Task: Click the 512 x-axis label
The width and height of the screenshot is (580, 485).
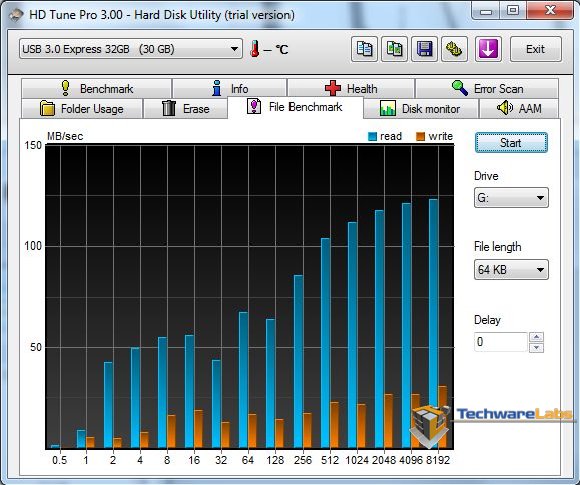Action: (x=330, y=460)
